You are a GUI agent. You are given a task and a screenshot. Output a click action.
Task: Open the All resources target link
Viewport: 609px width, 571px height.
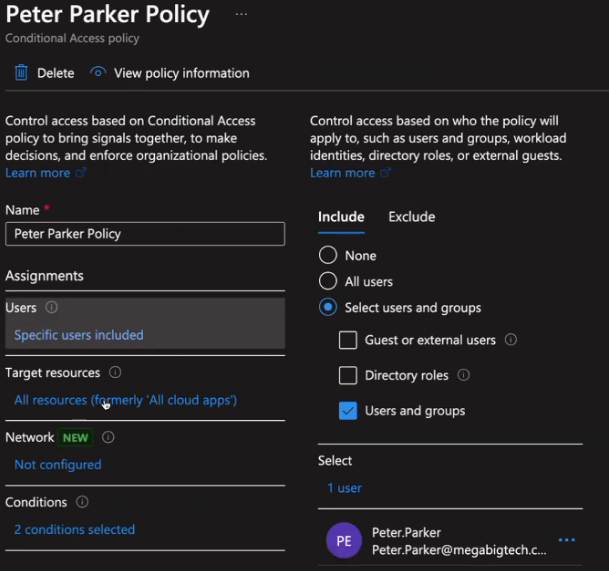[125, 400]
